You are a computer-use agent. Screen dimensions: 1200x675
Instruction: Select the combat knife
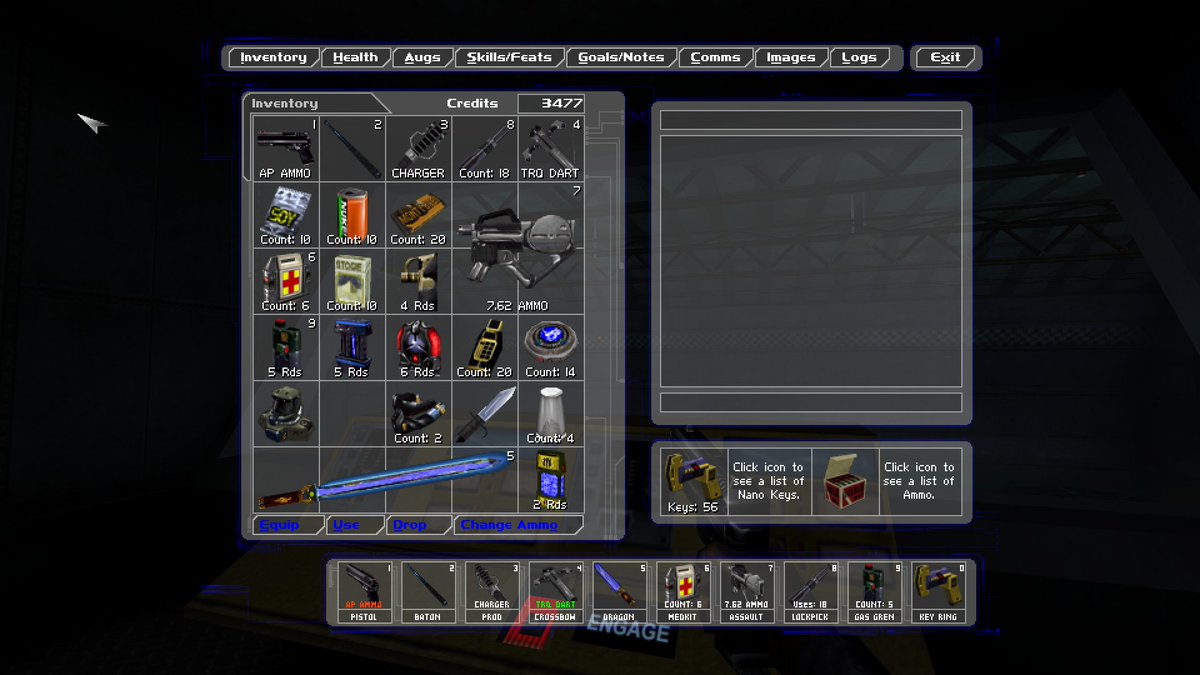[484, 412]
